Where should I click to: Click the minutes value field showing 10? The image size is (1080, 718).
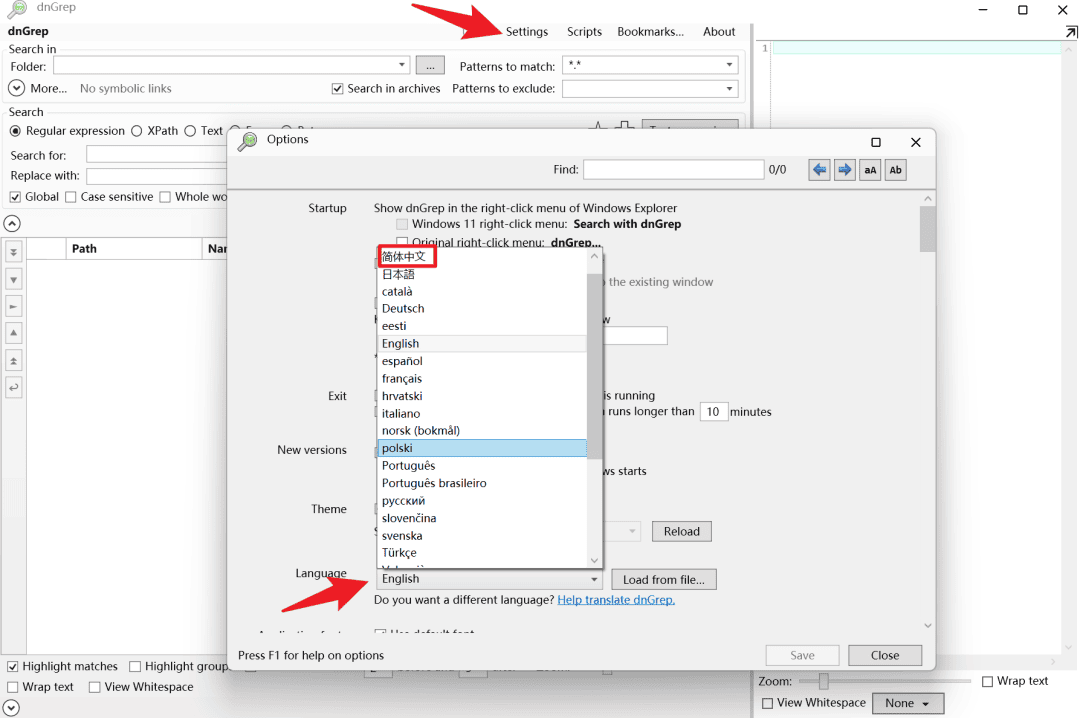[x=714, y=411]
